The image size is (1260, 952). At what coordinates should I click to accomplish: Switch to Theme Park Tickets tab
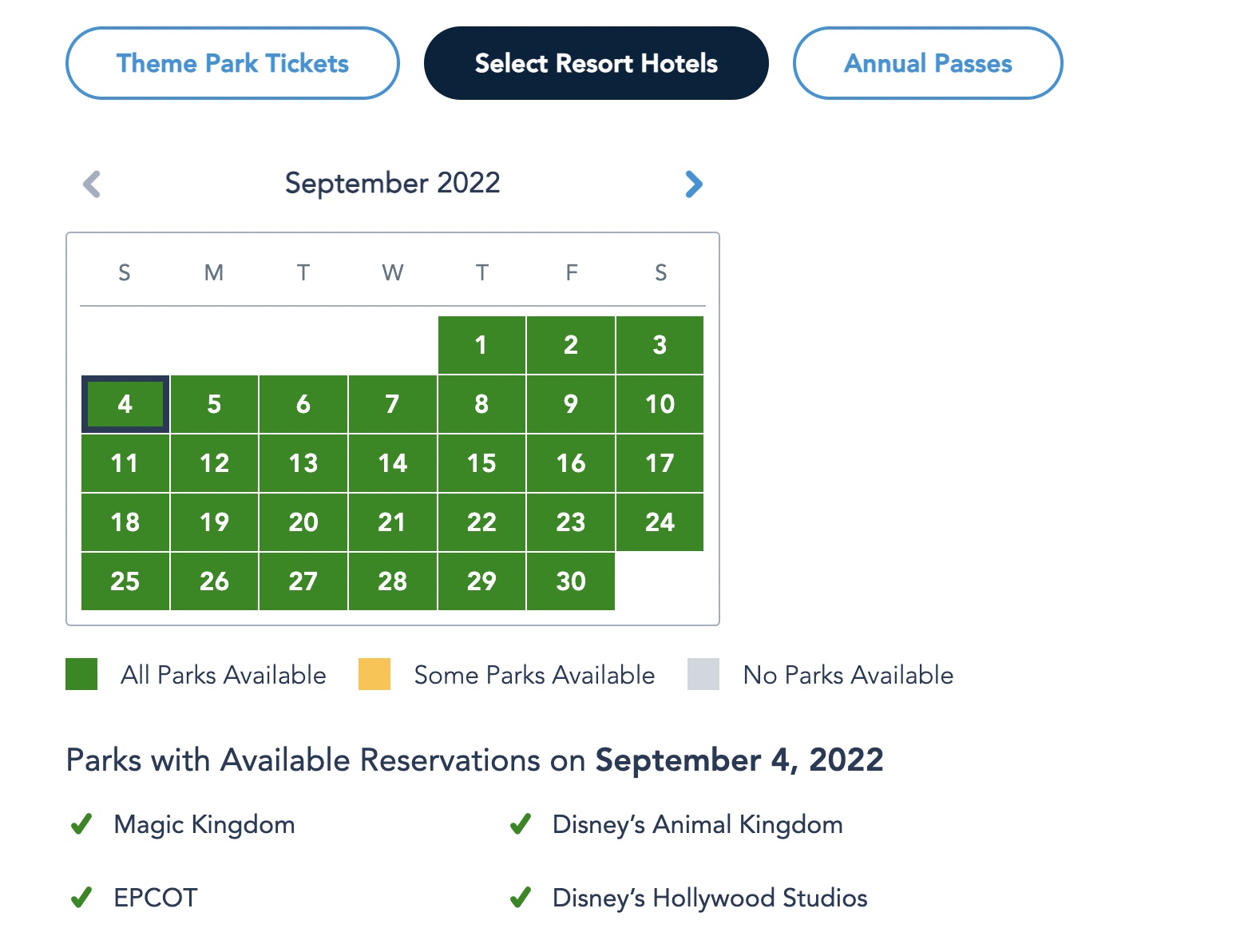(232, 63)
